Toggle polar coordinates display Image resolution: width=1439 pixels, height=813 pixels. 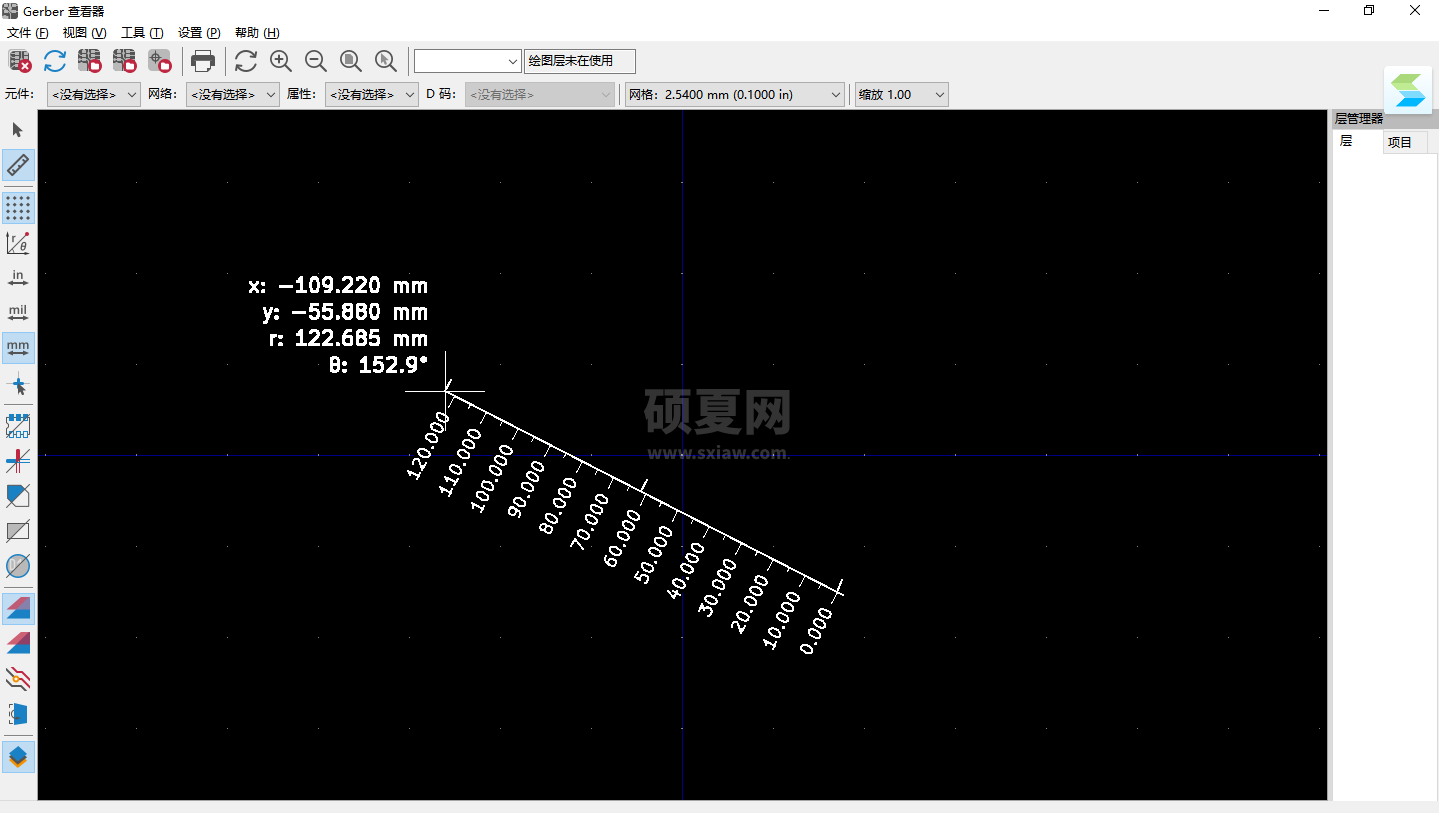coord(18,243)
